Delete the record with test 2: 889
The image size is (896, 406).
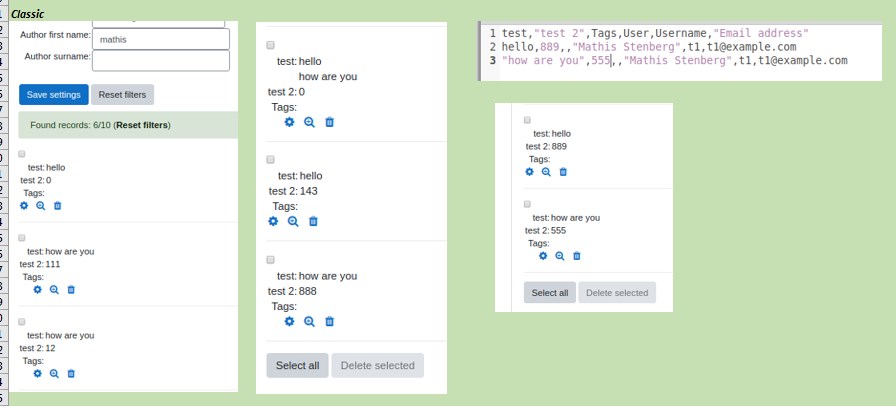point(563,172)
